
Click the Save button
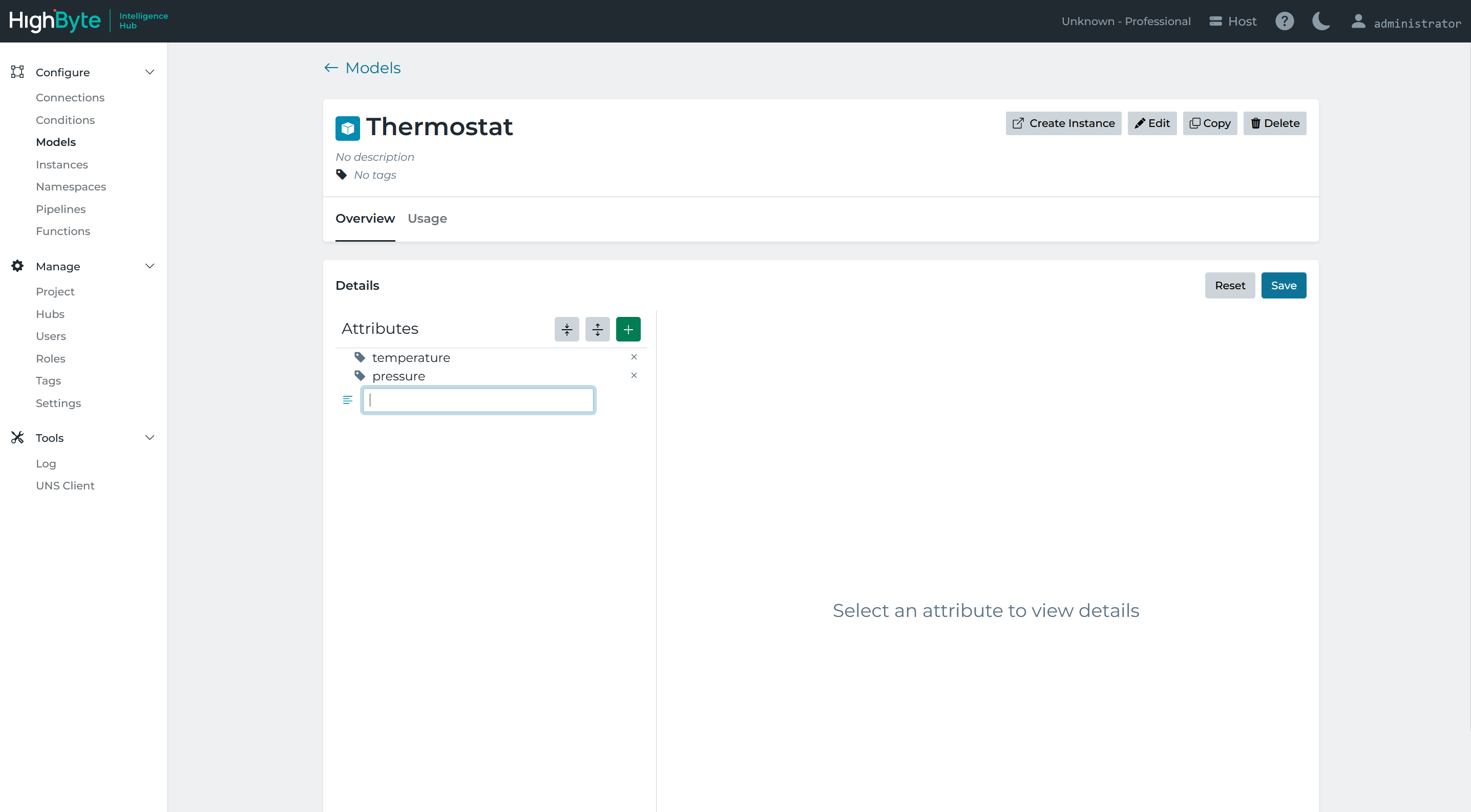1283,285
